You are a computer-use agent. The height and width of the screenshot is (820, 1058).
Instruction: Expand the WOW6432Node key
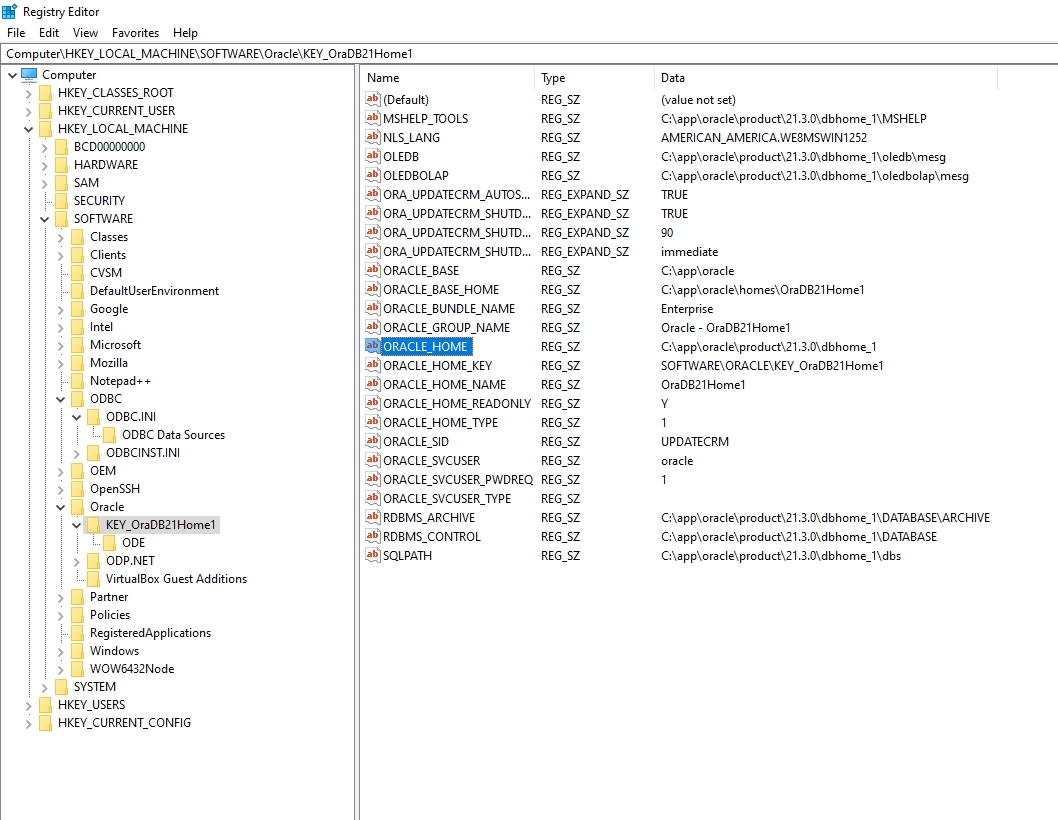[60, 669]
